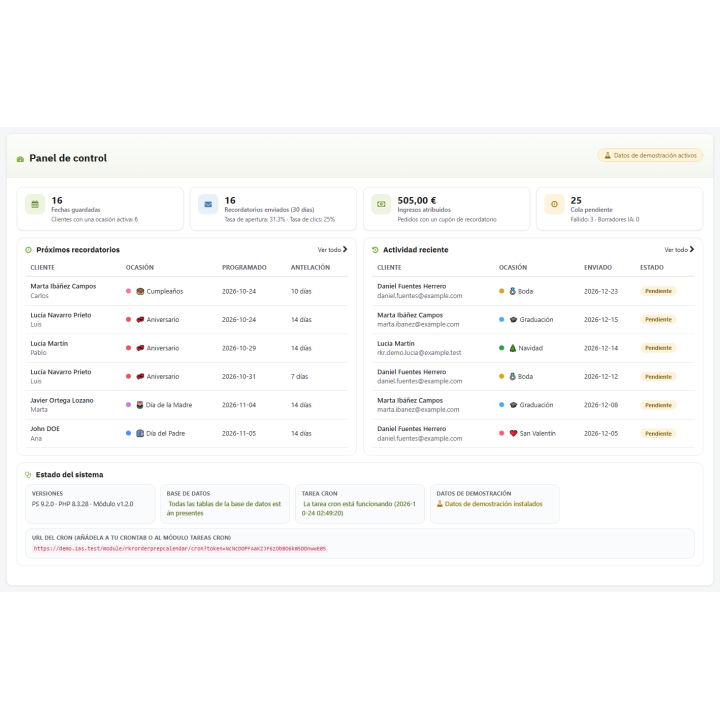This screenshot has height=720, width=720.
Task: Click the envelope icon for Recordatorios enviados
Action: point(208,204)
